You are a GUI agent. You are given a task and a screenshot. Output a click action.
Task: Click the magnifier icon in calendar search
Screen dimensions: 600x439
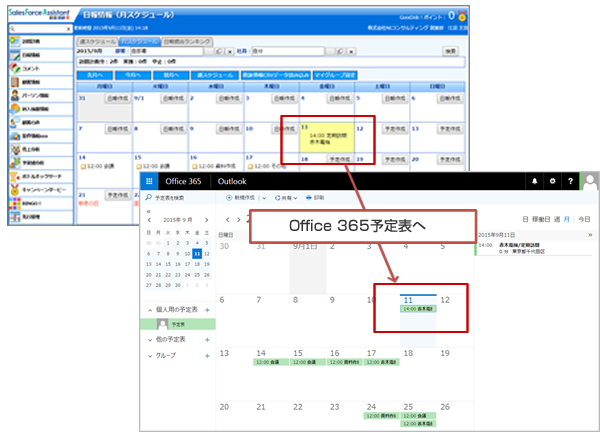(148, 197)
